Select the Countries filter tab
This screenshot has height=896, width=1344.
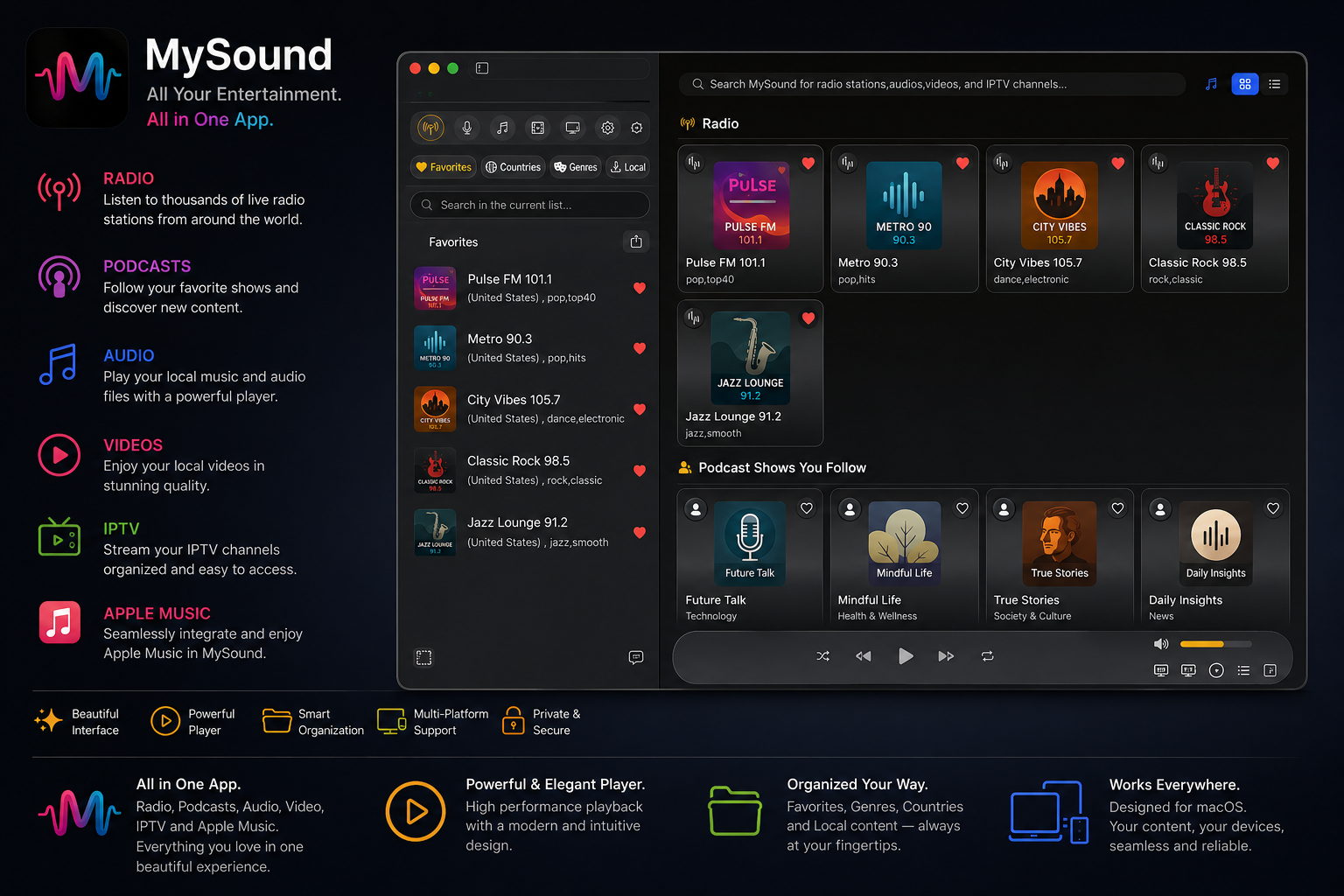514,167
